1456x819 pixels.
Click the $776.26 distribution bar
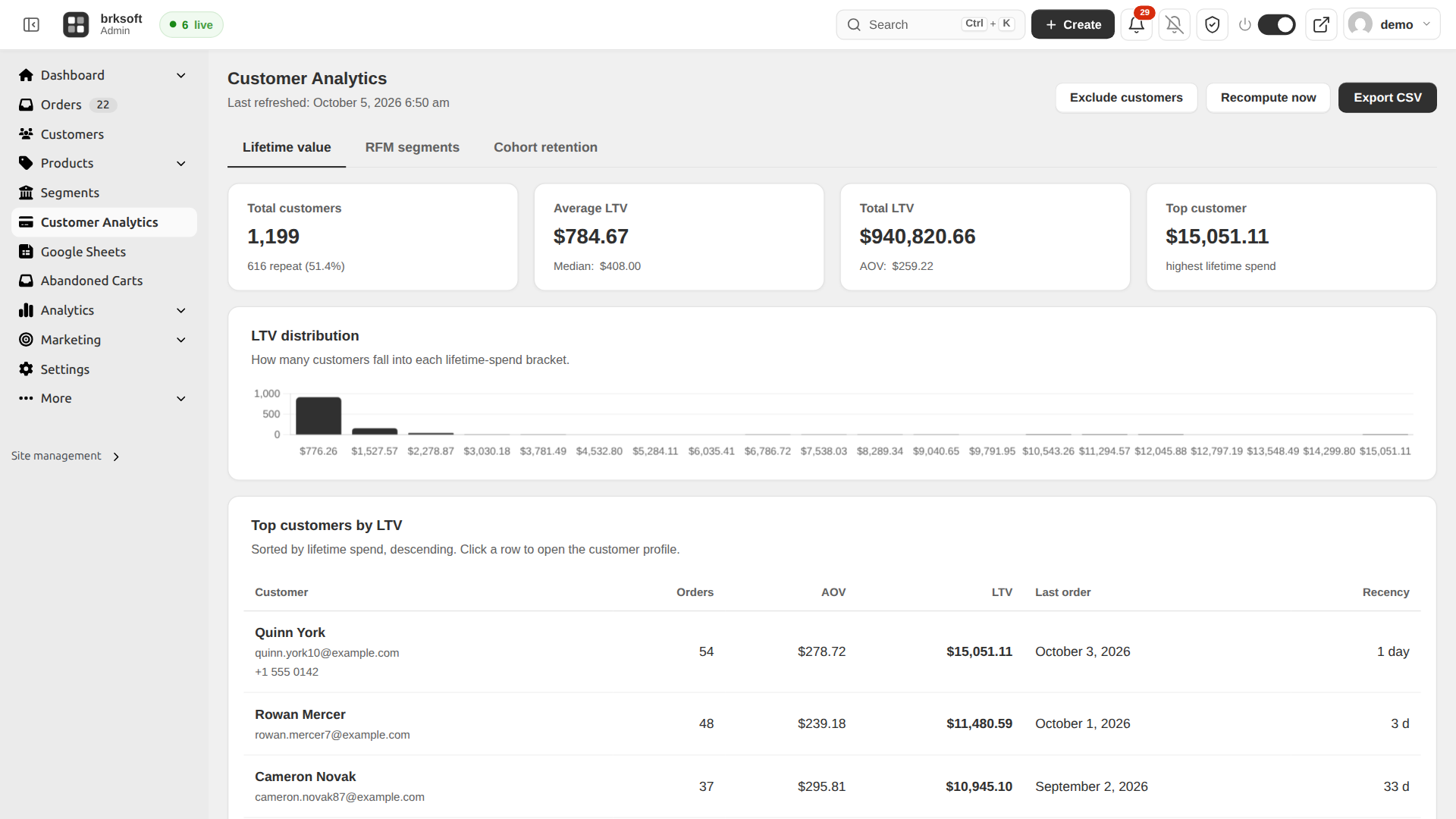(318, 416)
